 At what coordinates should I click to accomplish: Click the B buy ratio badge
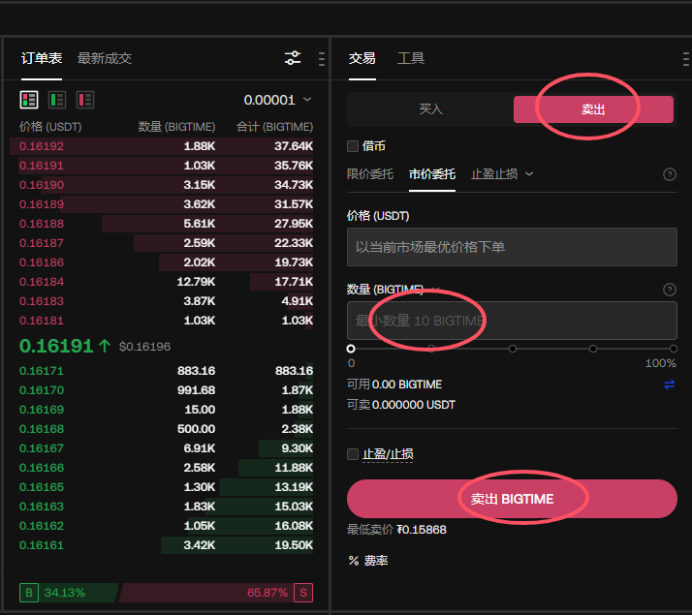point(29,593)
